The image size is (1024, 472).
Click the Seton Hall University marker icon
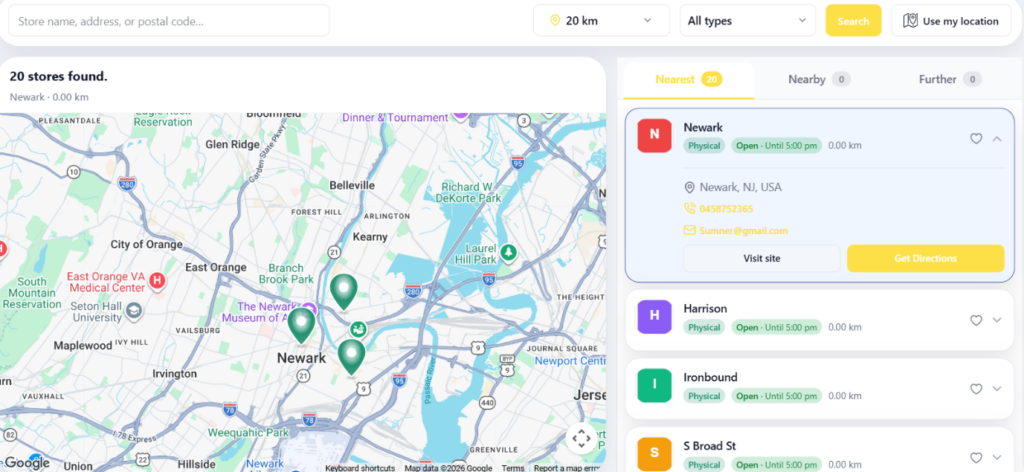pyautogui.click(x=134, y=309)
